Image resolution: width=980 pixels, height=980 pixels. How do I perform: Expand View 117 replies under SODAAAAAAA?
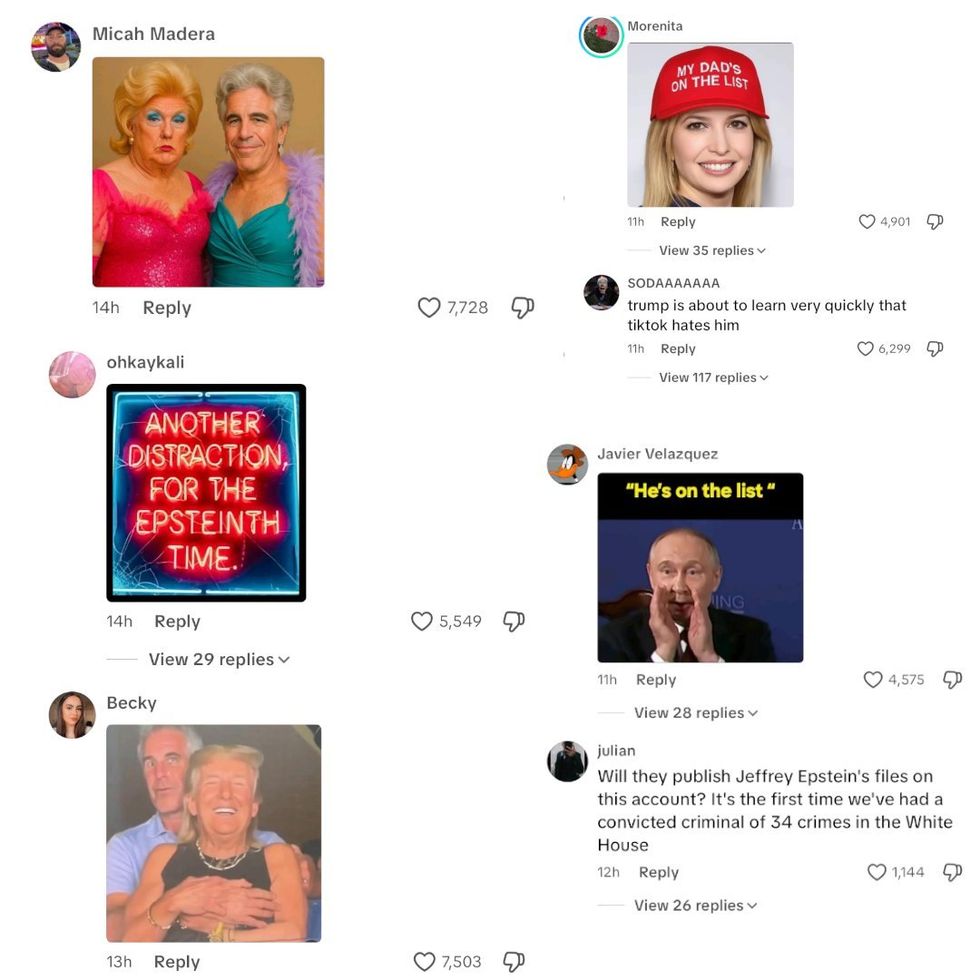coord(713,378)
